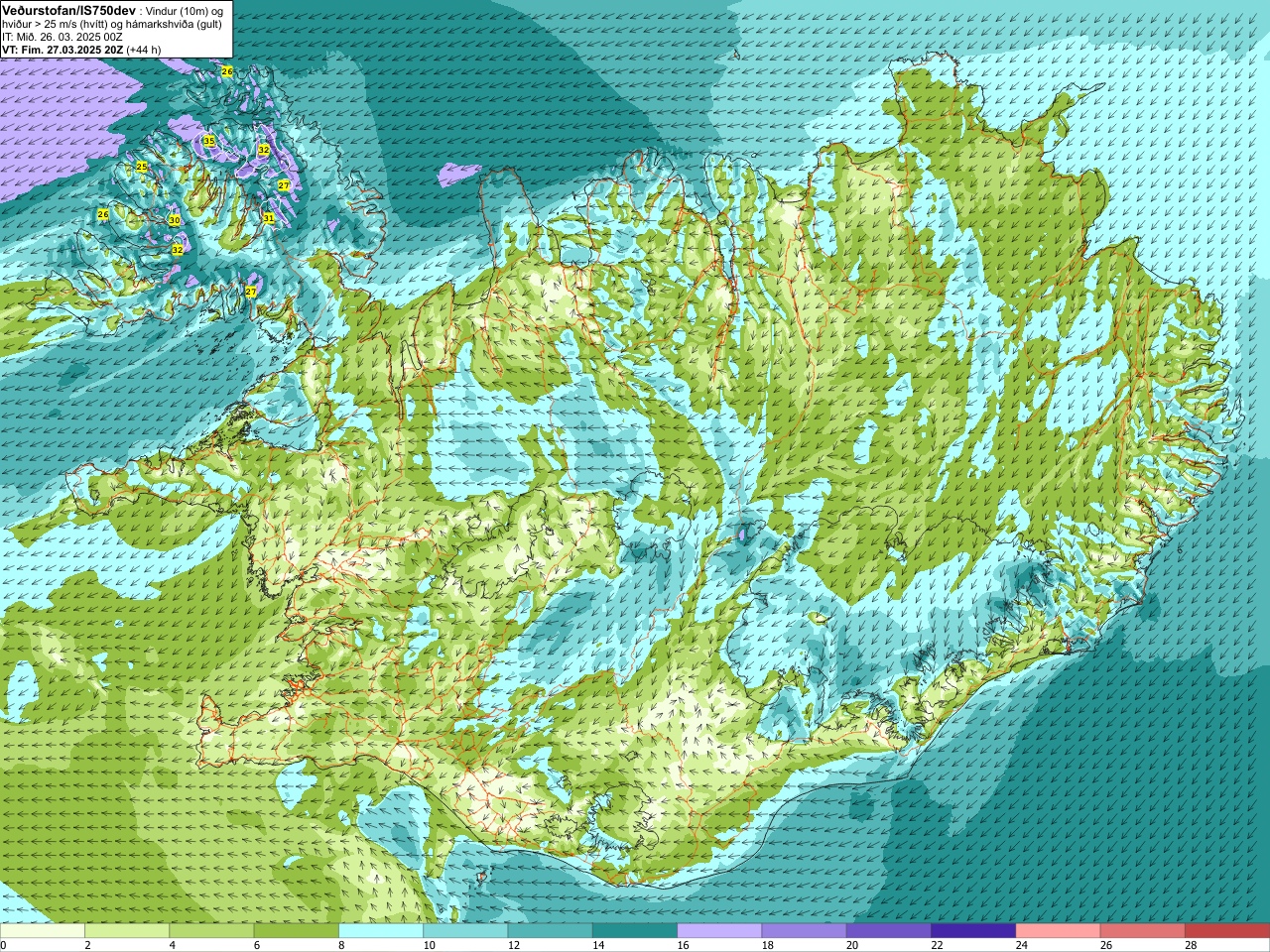Screen dimensions: 1270x952
Task: Select the 18–20 medium purple legend swatch
Action: [805, 931]
